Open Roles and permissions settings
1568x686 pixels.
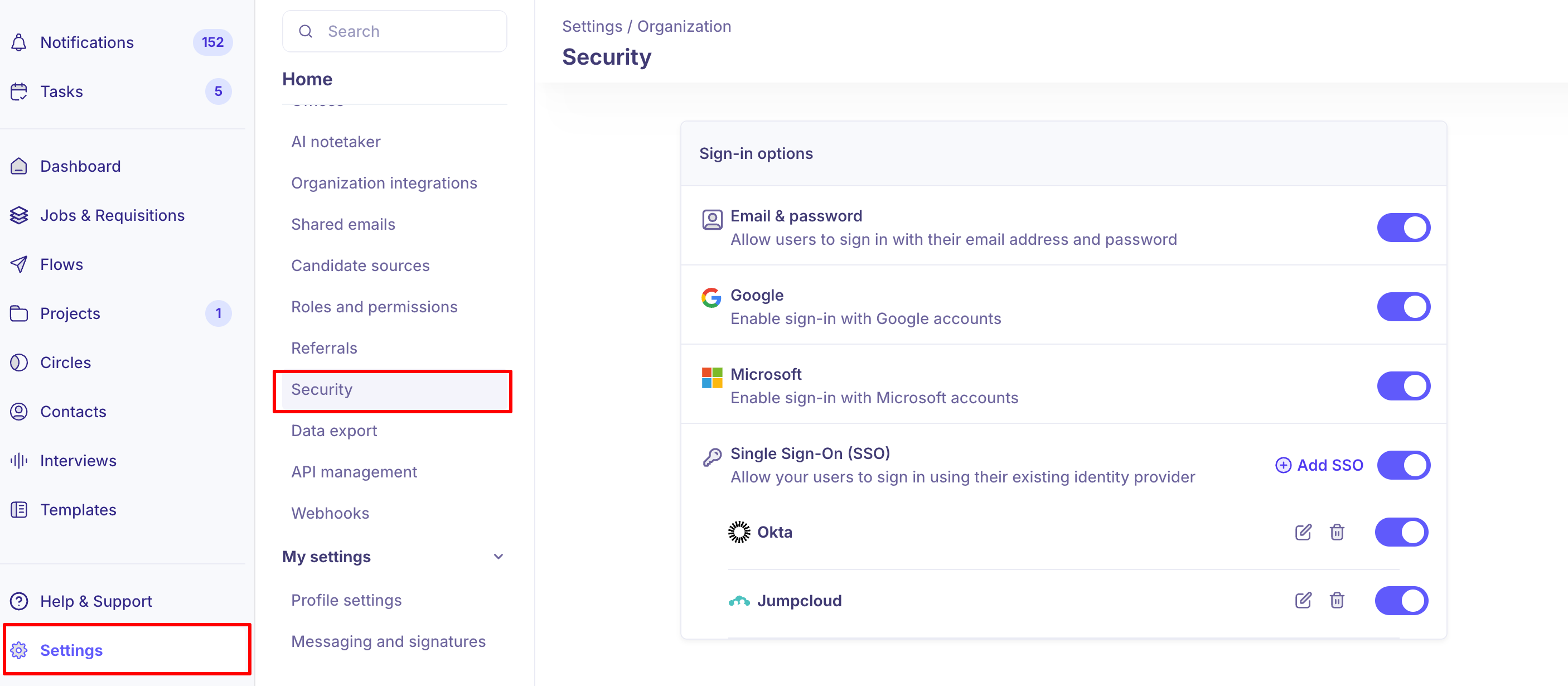coord(374,306)
